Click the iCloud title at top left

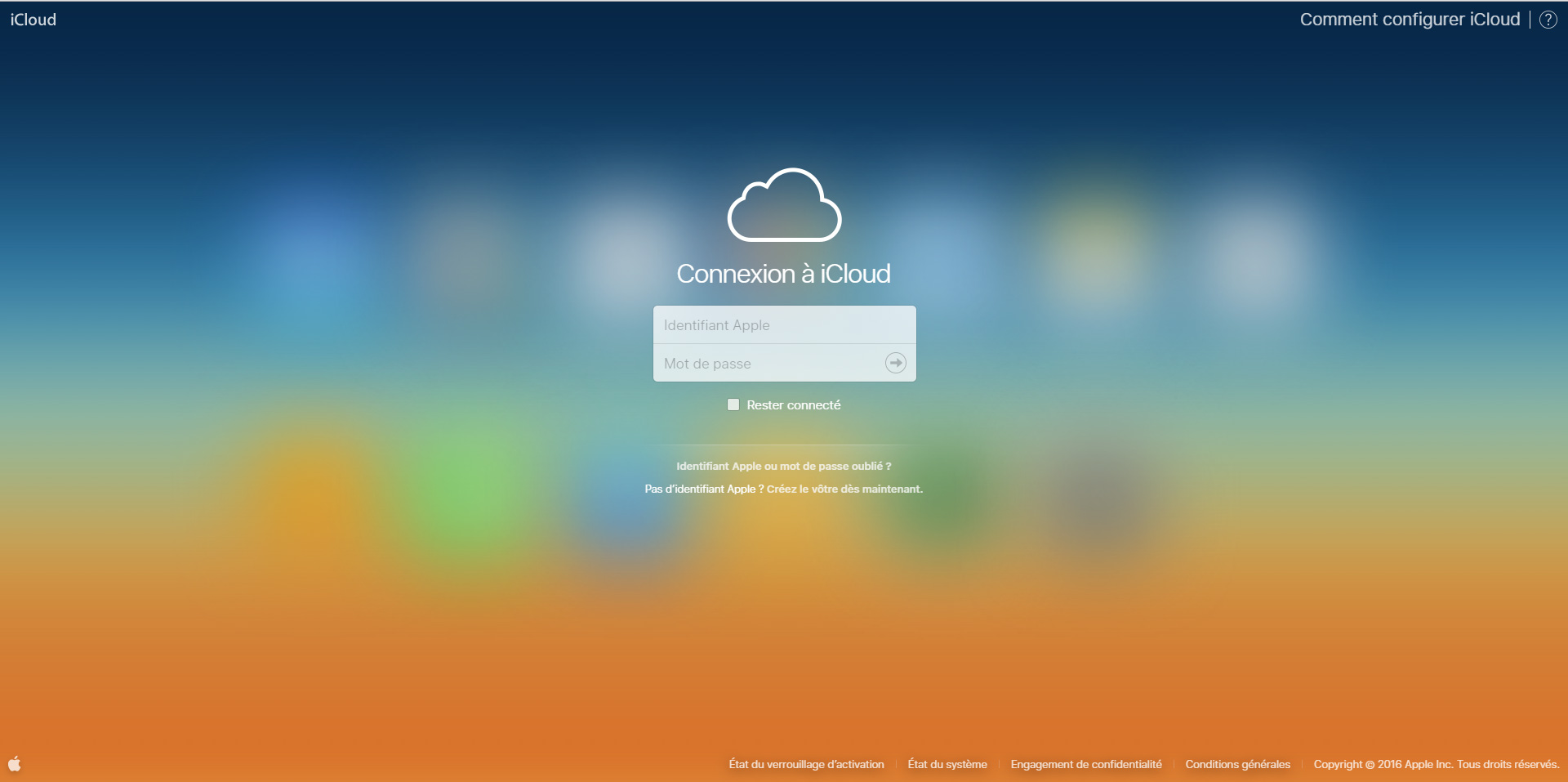tap(33, 20)
